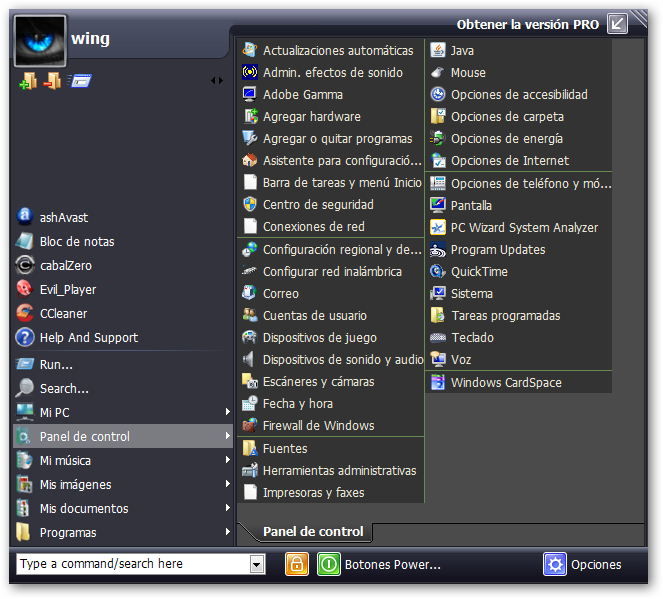Open Cuentas de usuario entry

click(314, 315)
